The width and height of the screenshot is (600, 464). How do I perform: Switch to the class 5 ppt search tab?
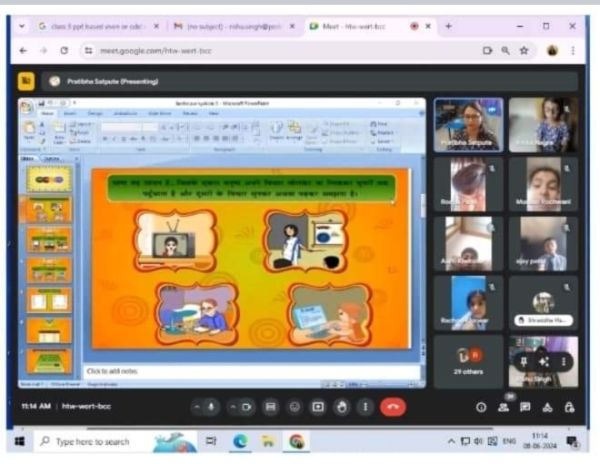tap(94, 26)
